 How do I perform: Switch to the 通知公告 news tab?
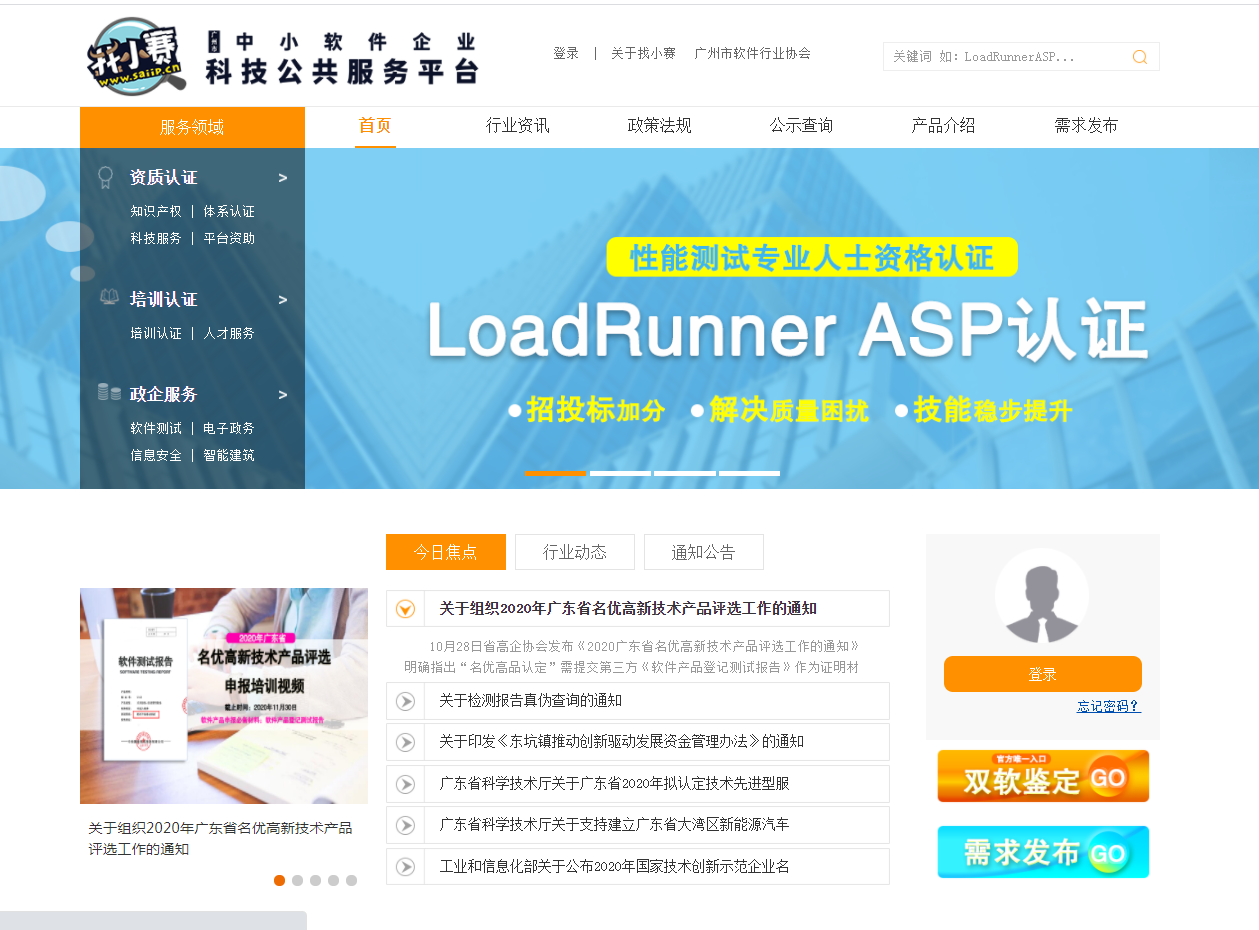[704, 552]
